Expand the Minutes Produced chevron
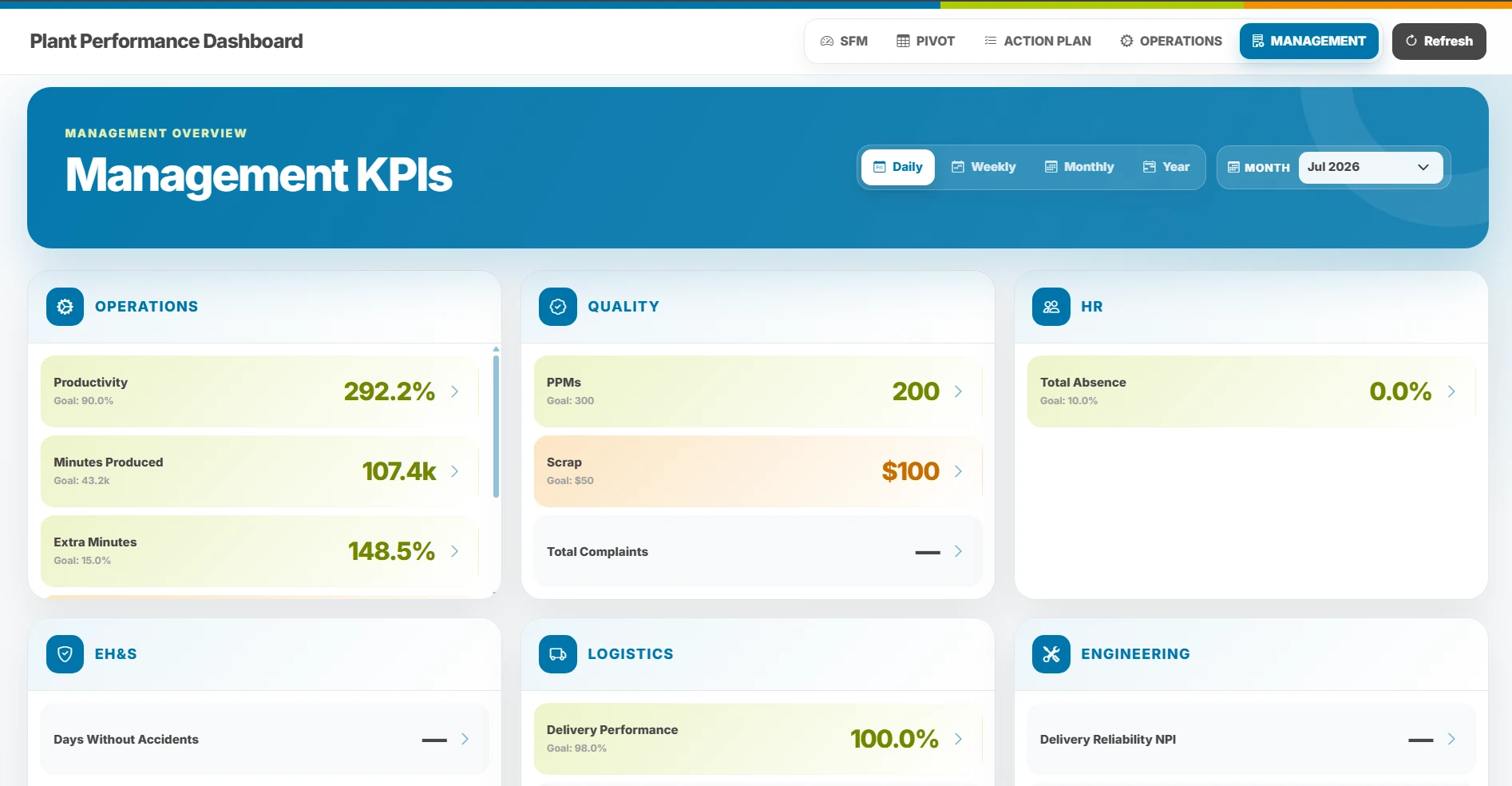Viewport: 1512px width, 786px height. 454,471
